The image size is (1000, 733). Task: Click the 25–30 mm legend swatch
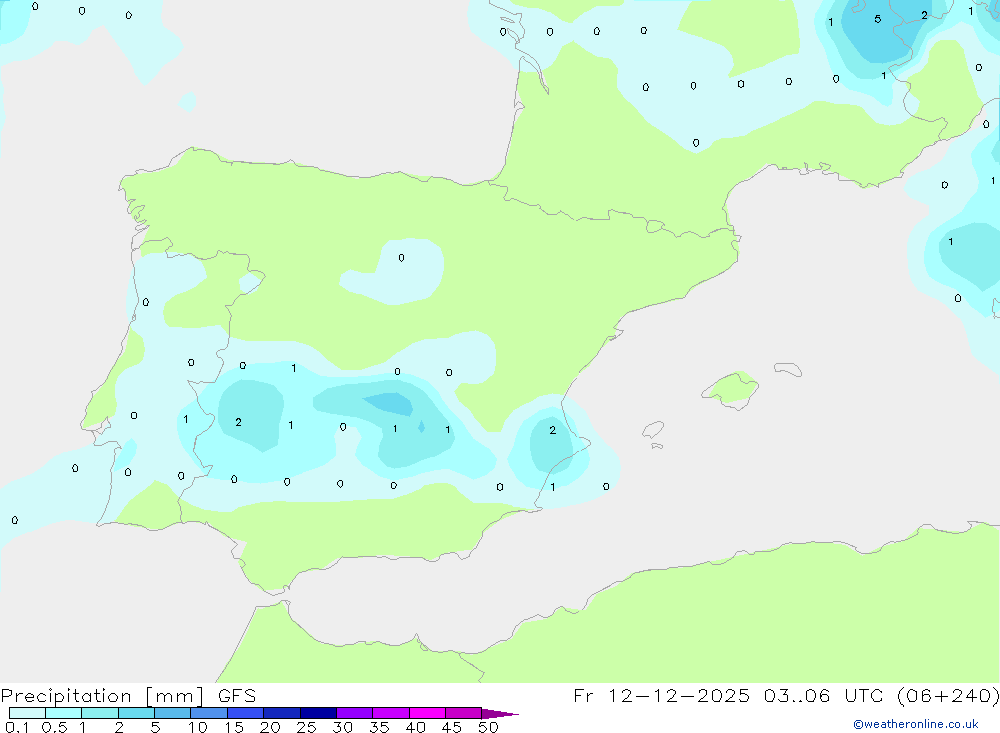318,713
